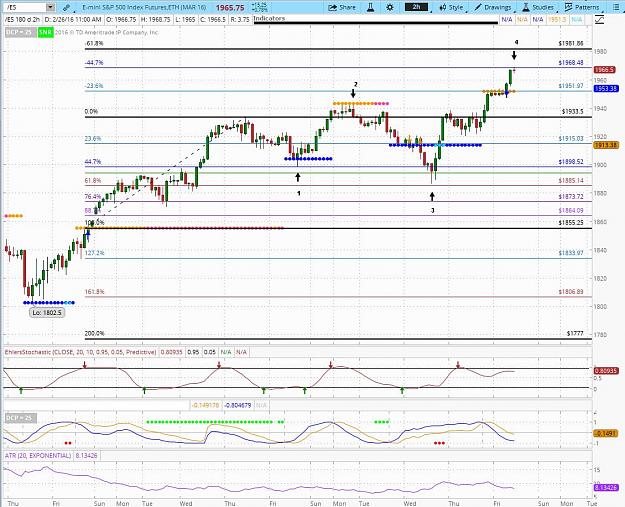Click the date value D: 2/26/16 11:00 AM
This screenshot has height=507, width=625.
click(73, 19)
